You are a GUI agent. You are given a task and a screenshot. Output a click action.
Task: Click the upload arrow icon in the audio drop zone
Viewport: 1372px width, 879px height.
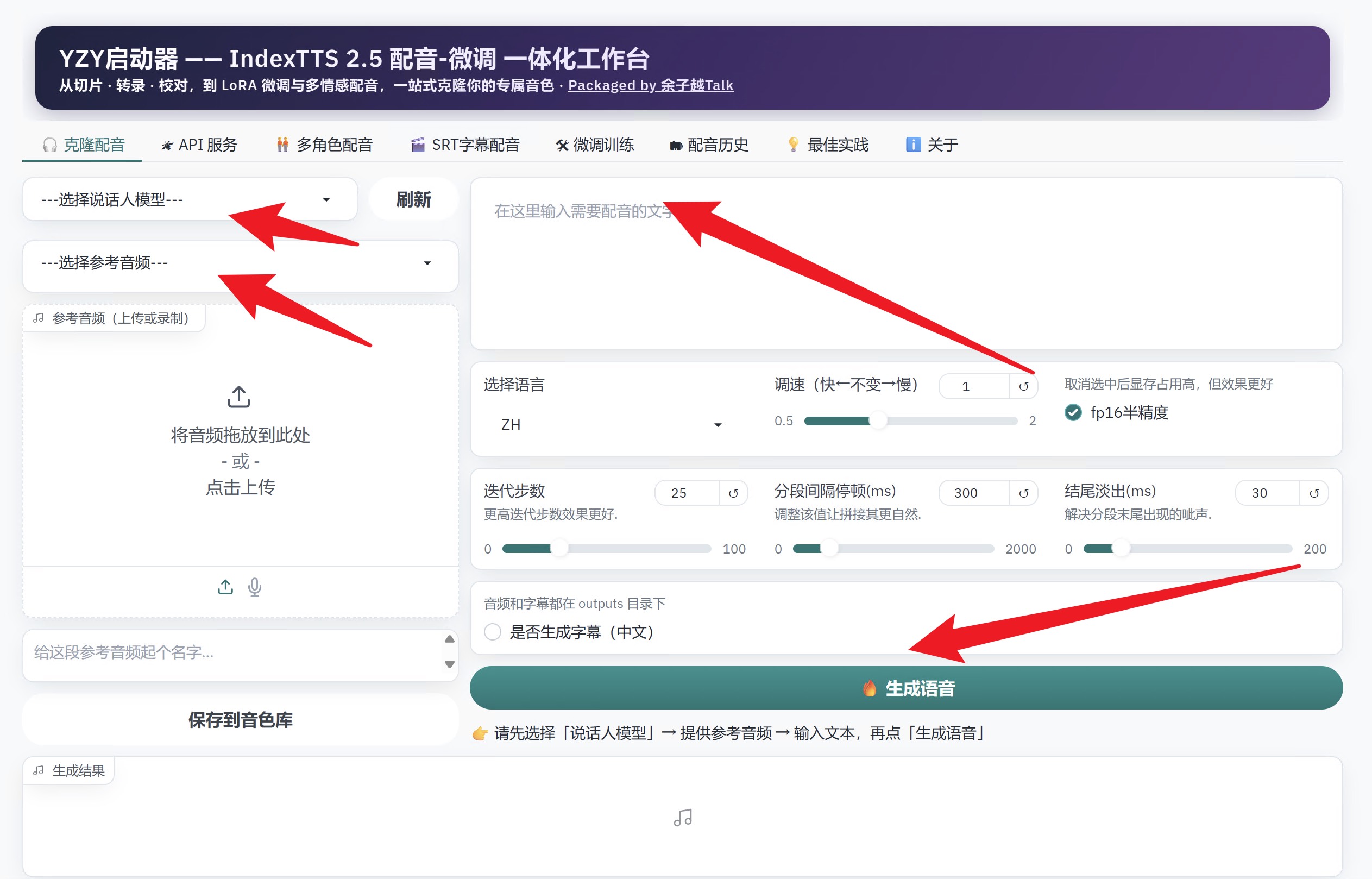click(x=239, y=397)
